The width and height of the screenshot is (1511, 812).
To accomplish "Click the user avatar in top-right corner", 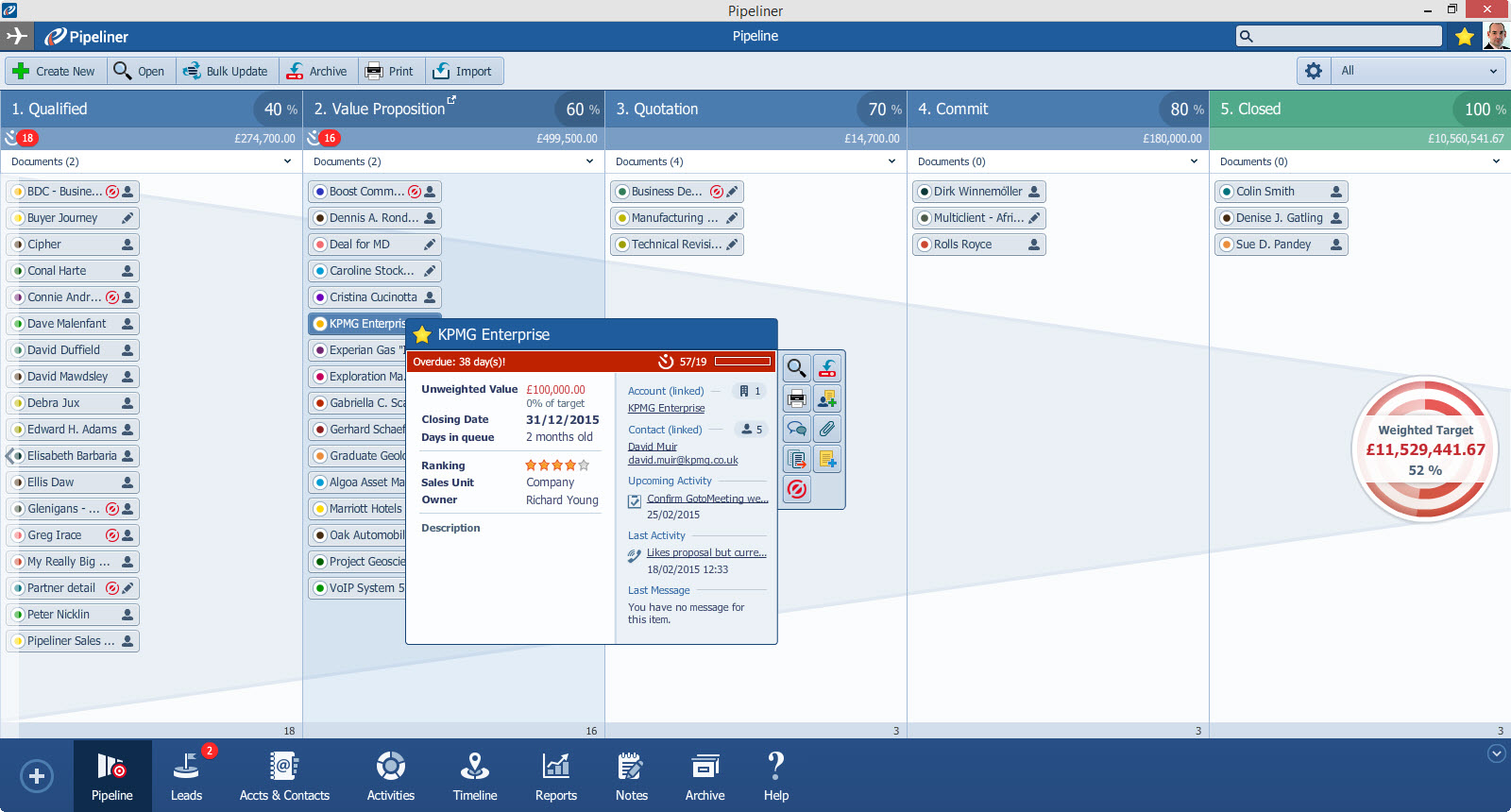I will [1495, 36].
